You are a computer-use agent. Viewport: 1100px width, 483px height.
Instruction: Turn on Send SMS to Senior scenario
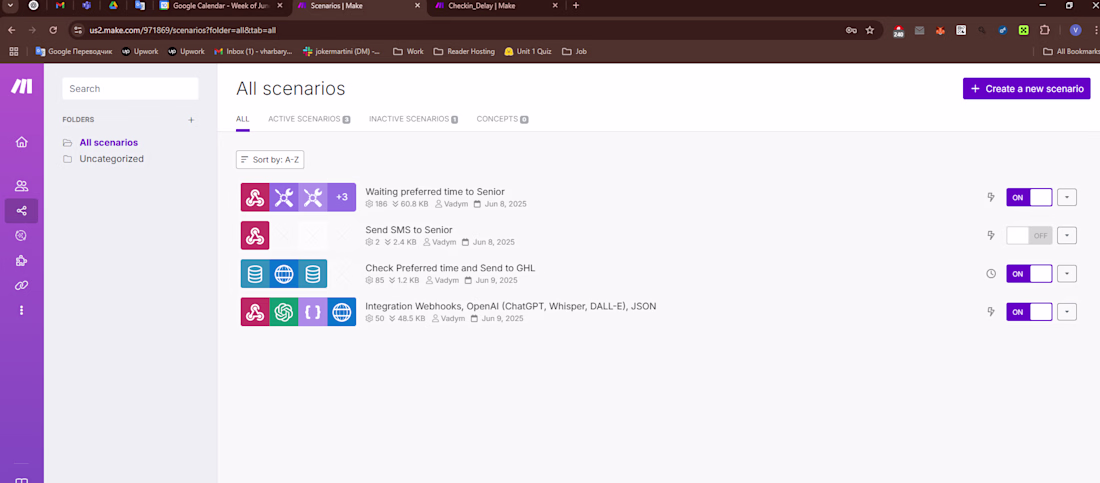(x=1029, y=235)
